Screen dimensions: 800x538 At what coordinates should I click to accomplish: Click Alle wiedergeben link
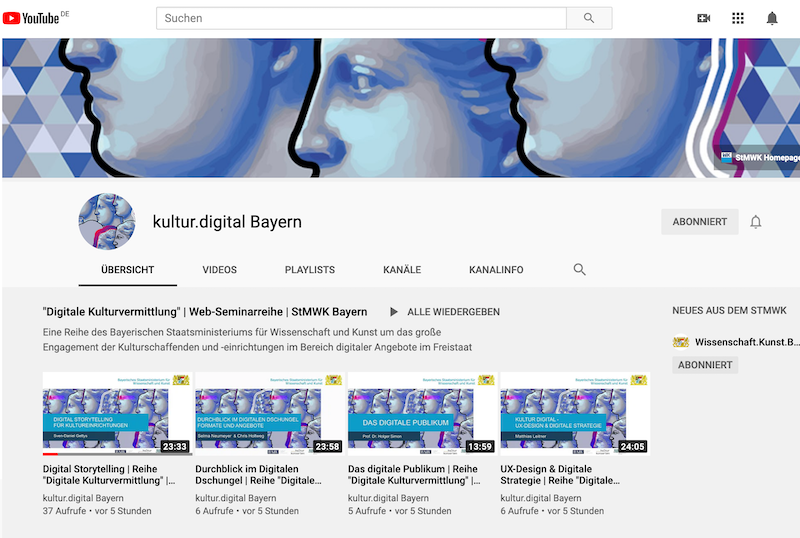tap(453, 312)
